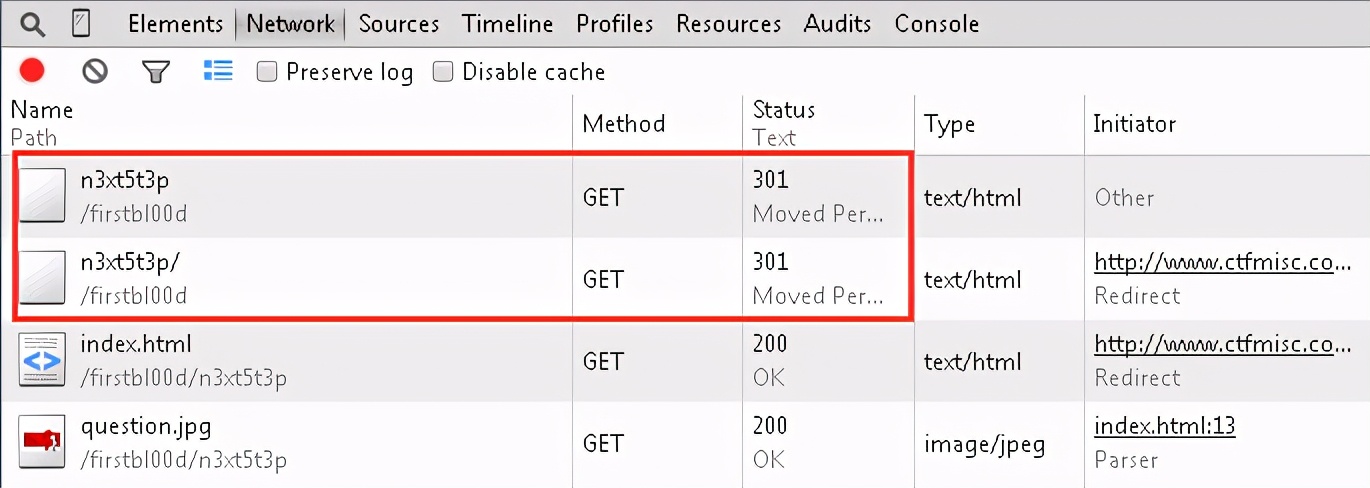Open the initiator URL link for index.html
Image resolution: width=1370 pixels, height=488 pixels.
tap(1223, 344)
